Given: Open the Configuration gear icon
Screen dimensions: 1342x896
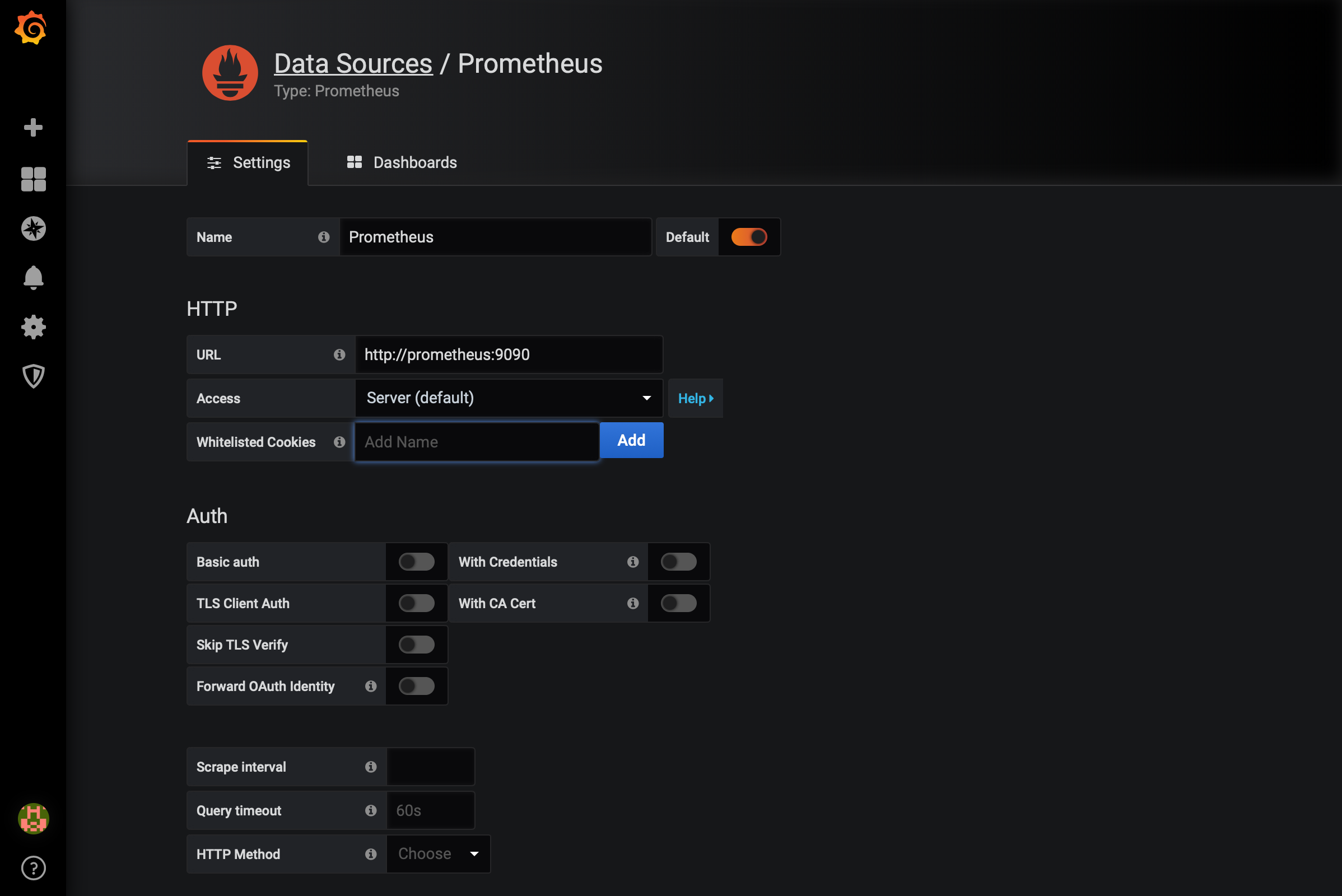Looking at the screenshot, I should pyautogui.click(x=33, y=327).
